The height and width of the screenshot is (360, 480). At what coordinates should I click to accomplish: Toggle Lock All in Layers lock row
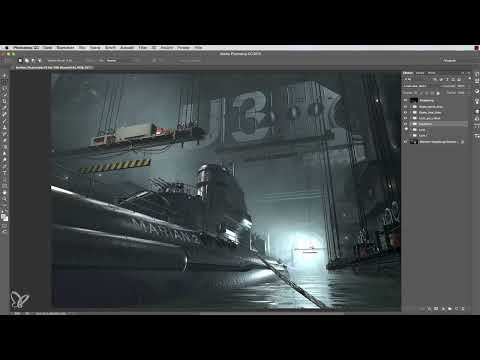coord(438,93)
